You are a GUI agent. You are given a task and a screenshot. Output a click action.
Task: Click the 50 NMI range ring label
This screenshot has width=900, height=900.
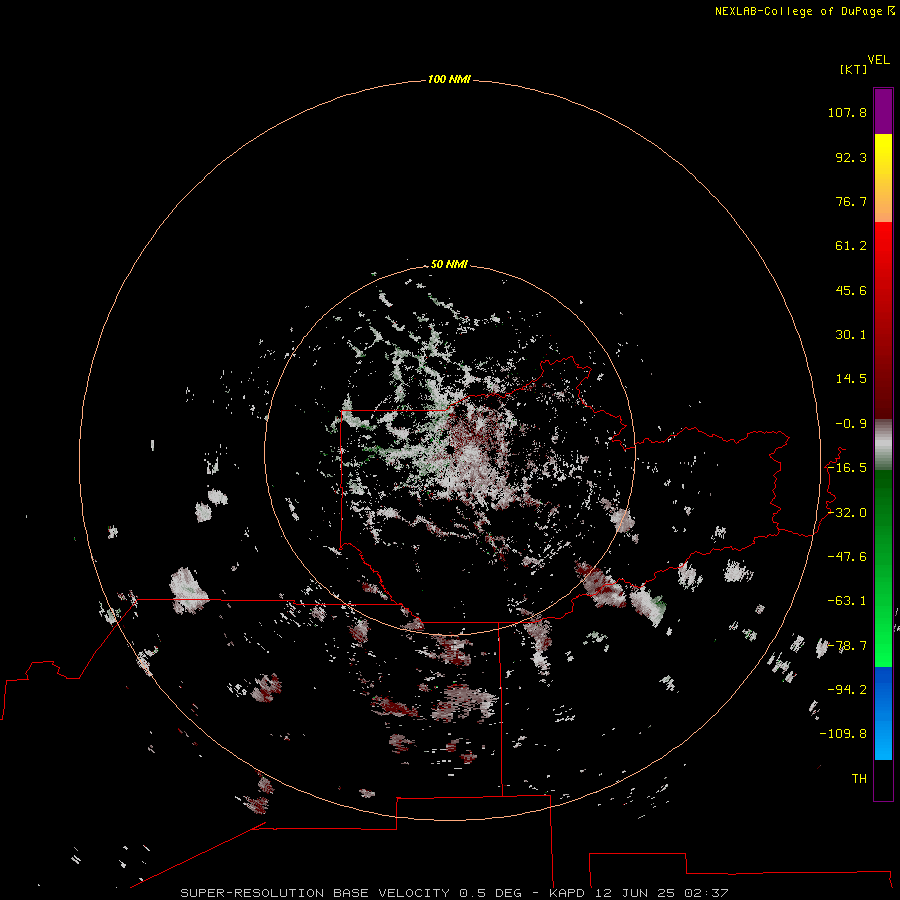coord(449,264)
